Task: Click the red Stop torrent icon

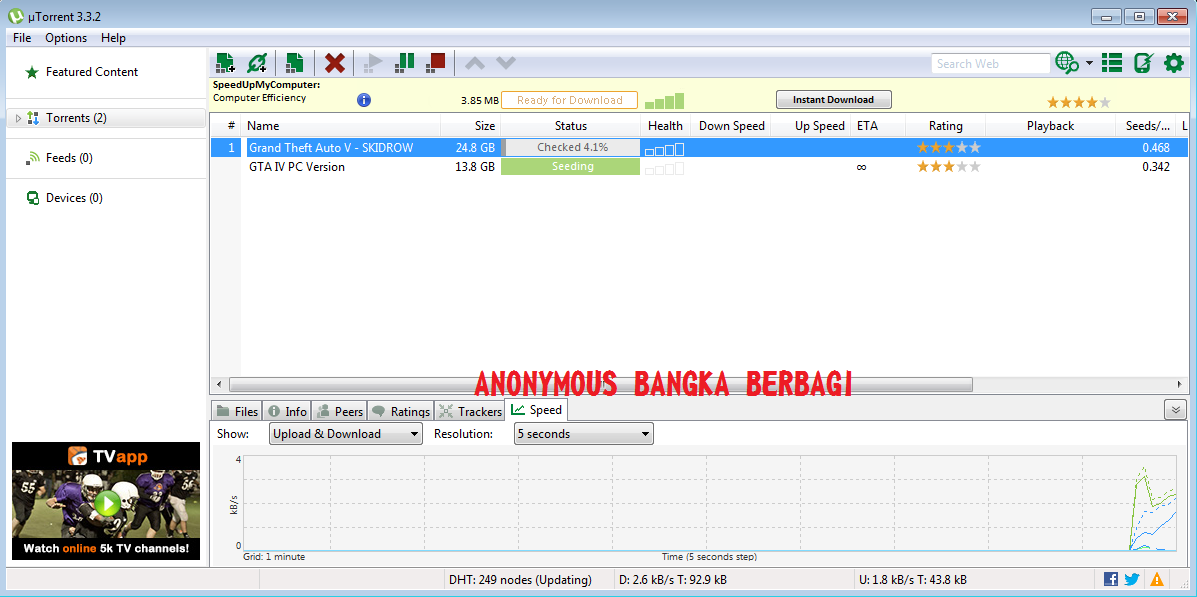Action: coord(436,63)
